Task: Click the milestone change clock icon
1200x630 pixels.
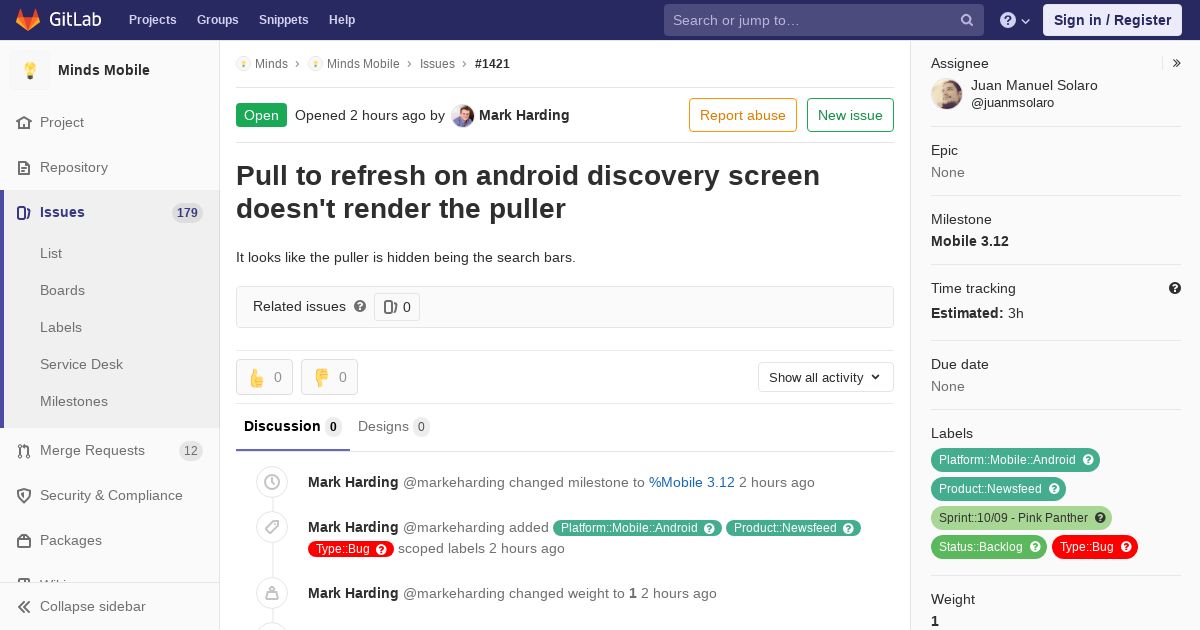Action: pyautogui.click(x=272, y=482)
